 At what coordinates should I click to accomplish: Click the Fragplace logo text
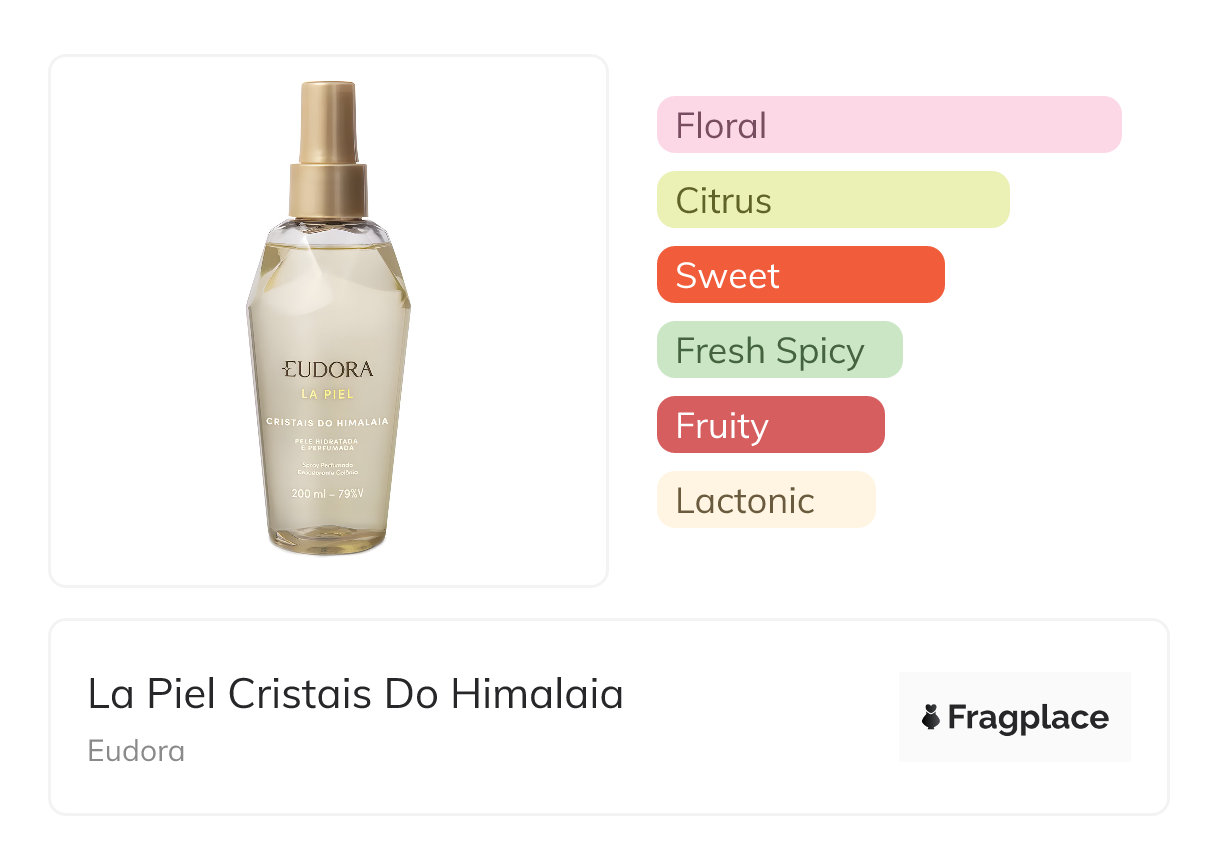[1028, 717]
